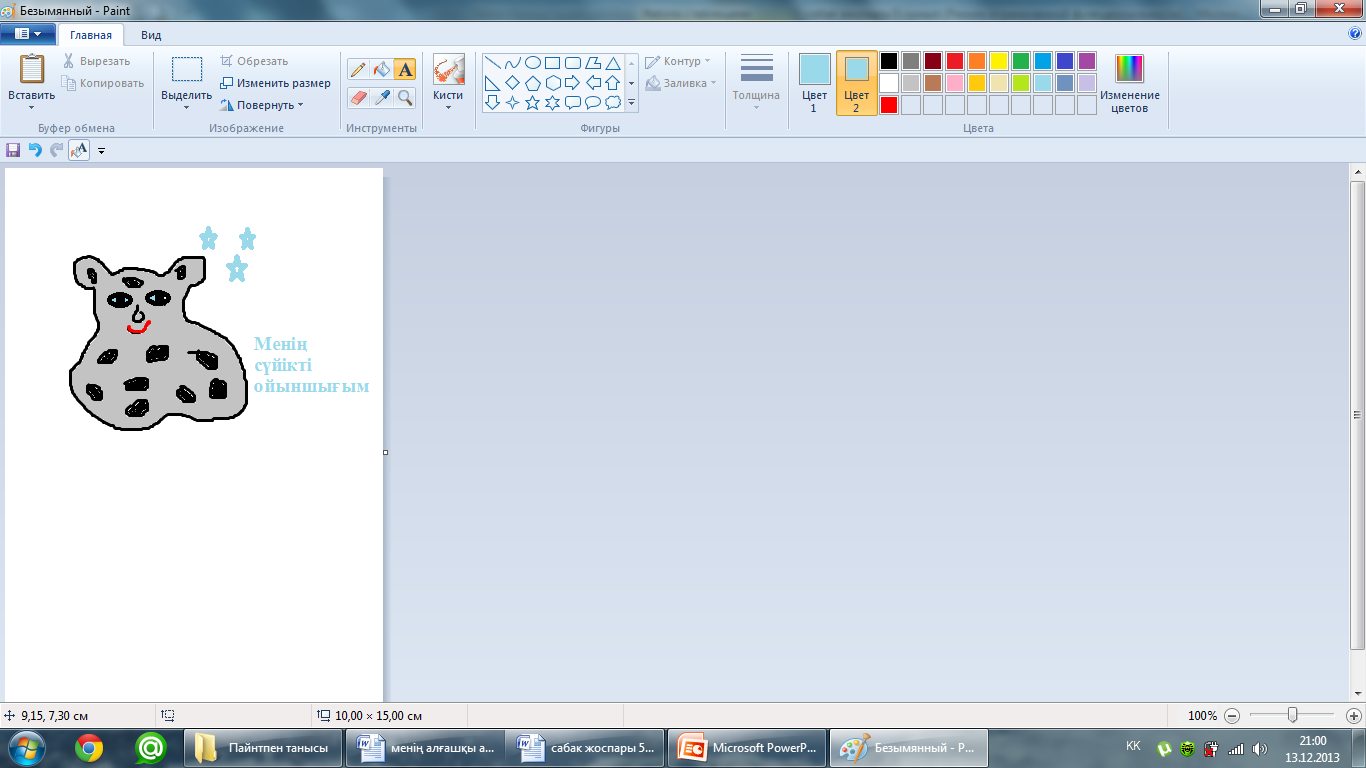Open Изменение цветов color editor

1130,83
